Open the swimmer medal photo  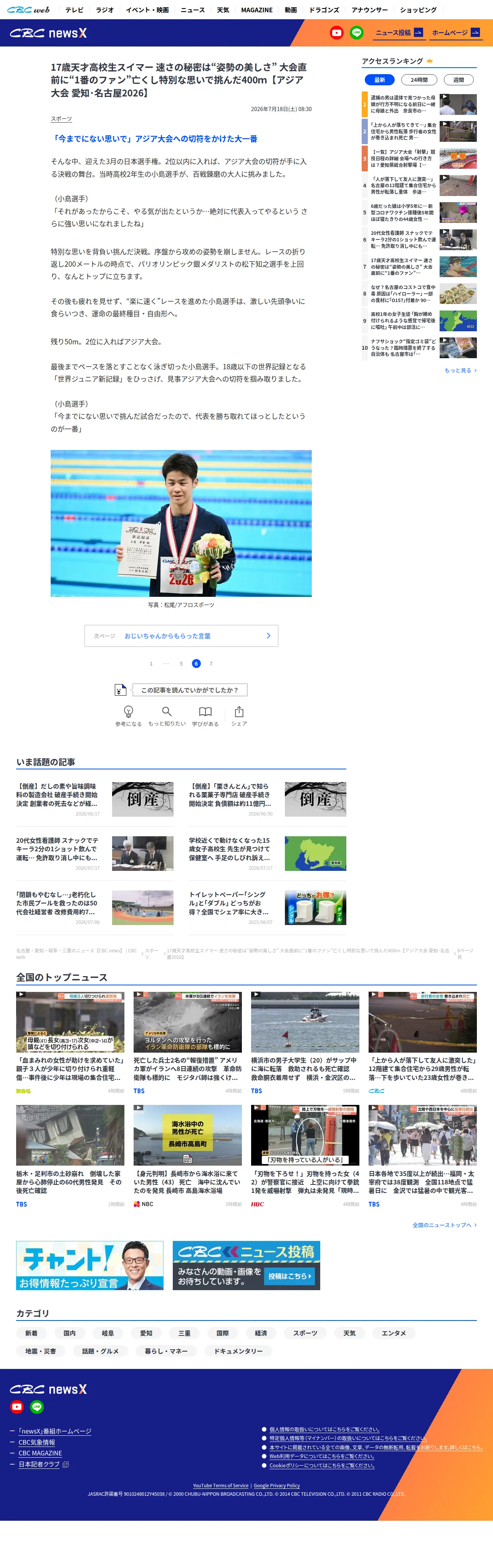coord(181,523)
